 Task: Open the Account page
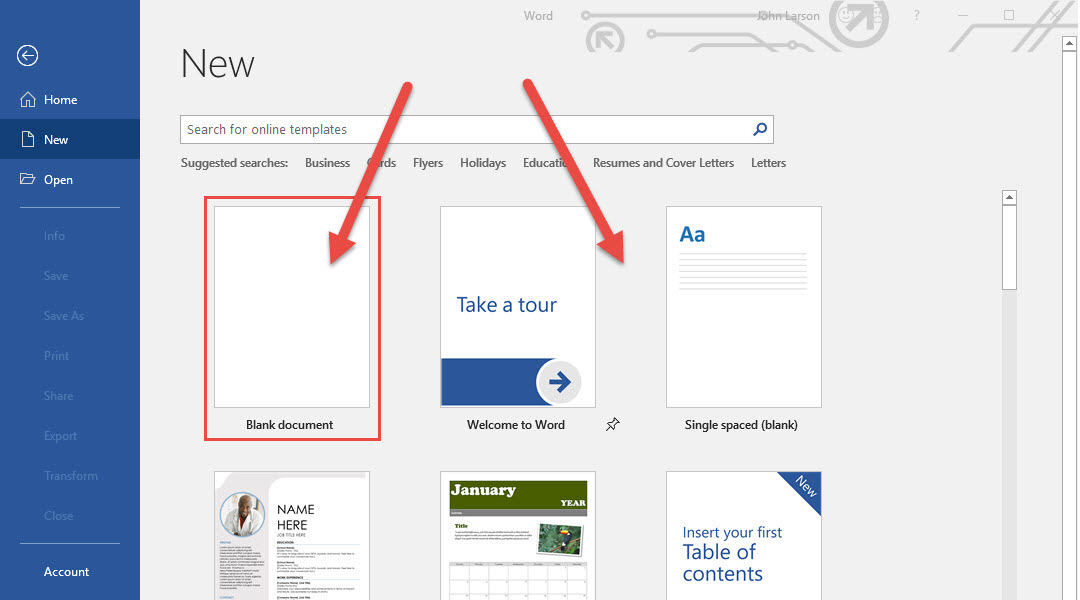pyautogui.click(x=67, y=572)
